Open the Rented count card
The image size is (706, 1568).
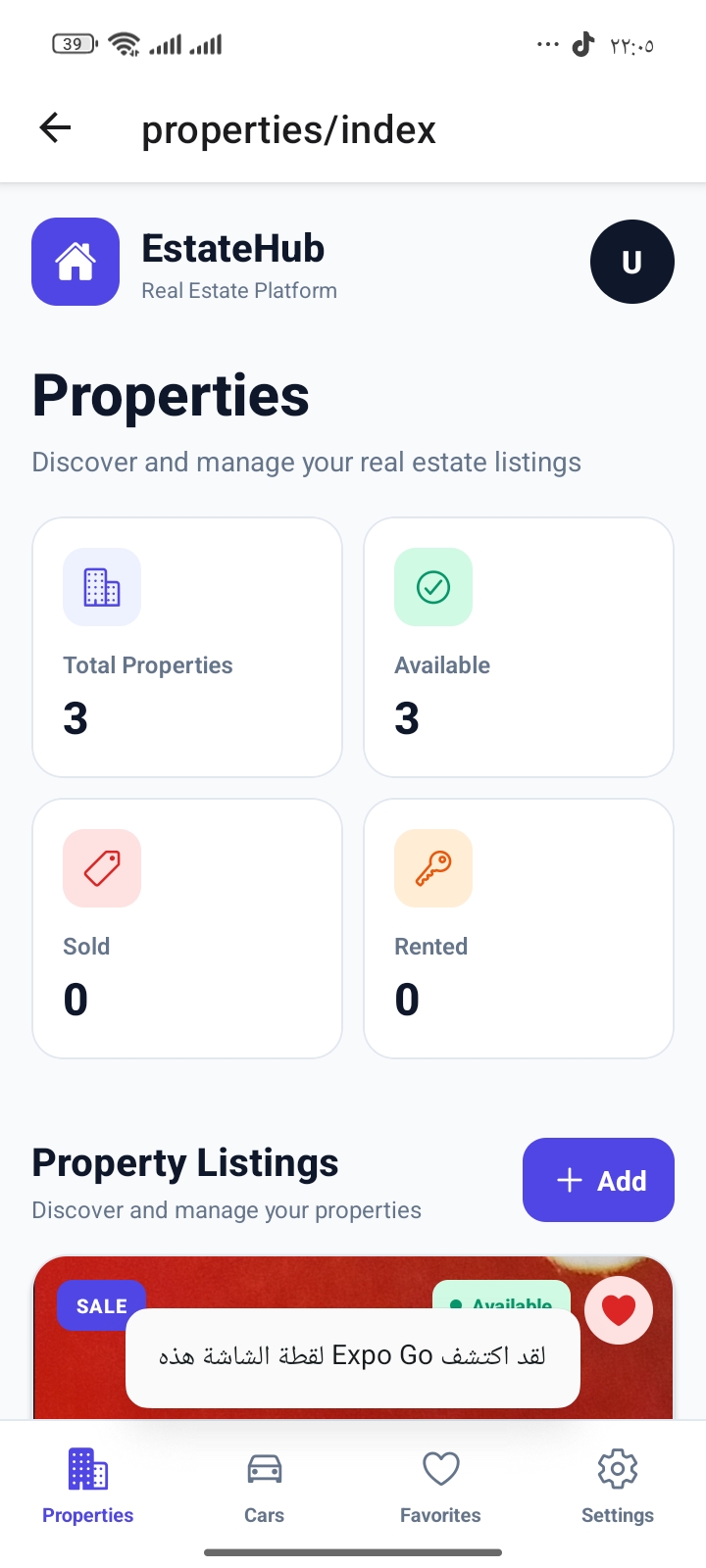(519, 928)
